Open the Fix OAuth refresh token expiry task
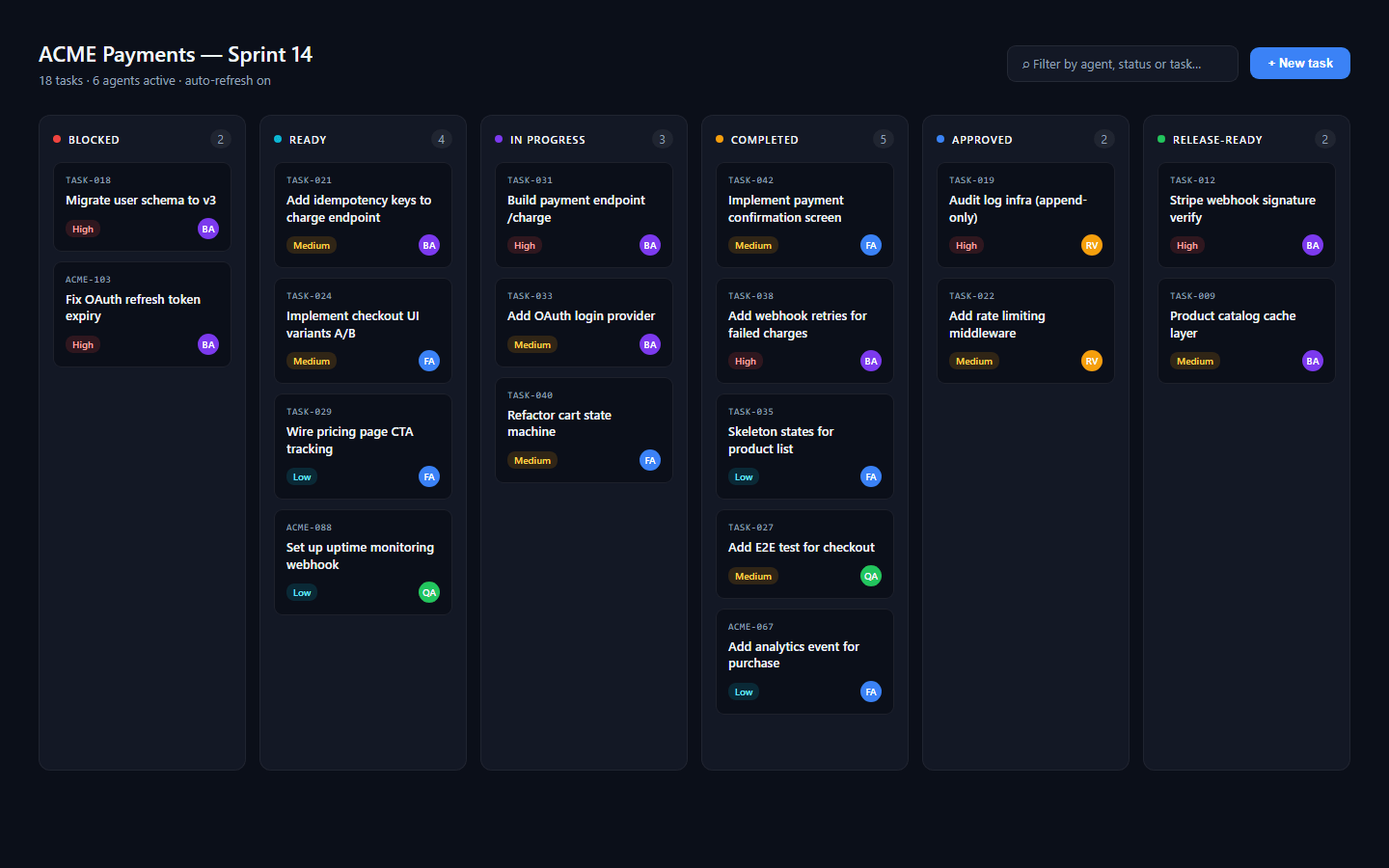Screen dimensions: 1389x868 [x=142, y=314]
